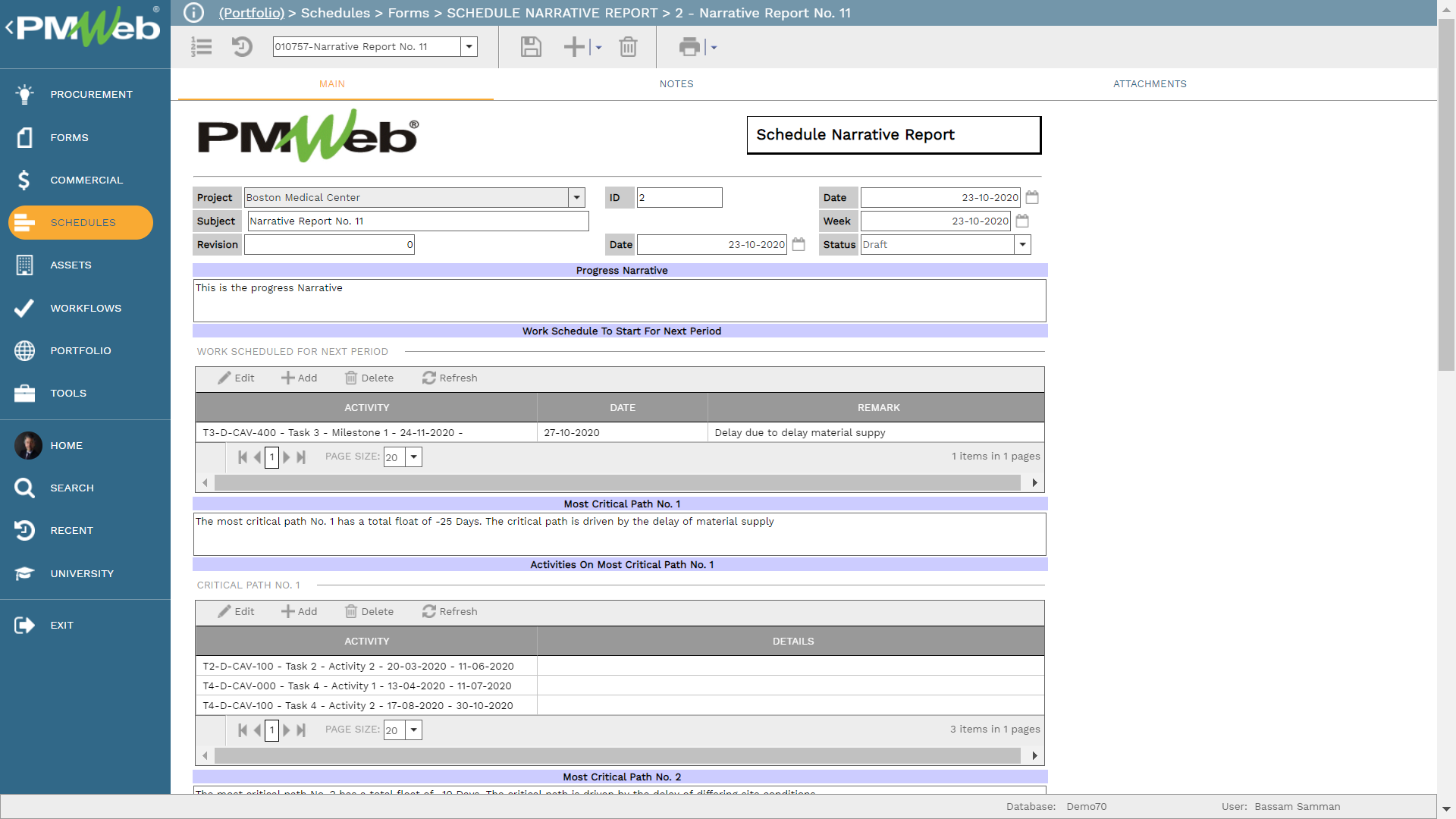Click Edit in Work Scheduled For Next Period grid
Image resolution: width=1456 pixels, height=819 pixels.
pyautogui.click(x=236, y=378)
